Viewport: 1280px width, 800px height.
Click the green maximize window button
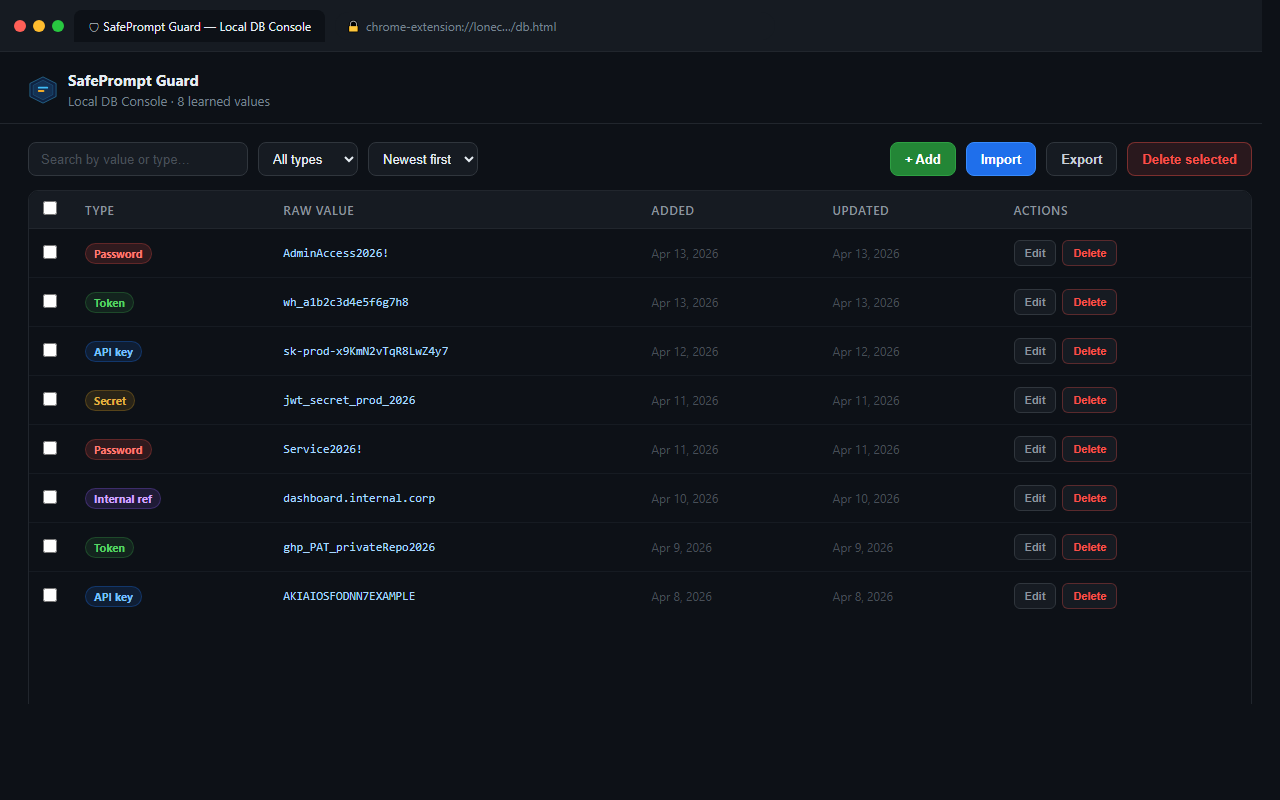click(58, 26)
